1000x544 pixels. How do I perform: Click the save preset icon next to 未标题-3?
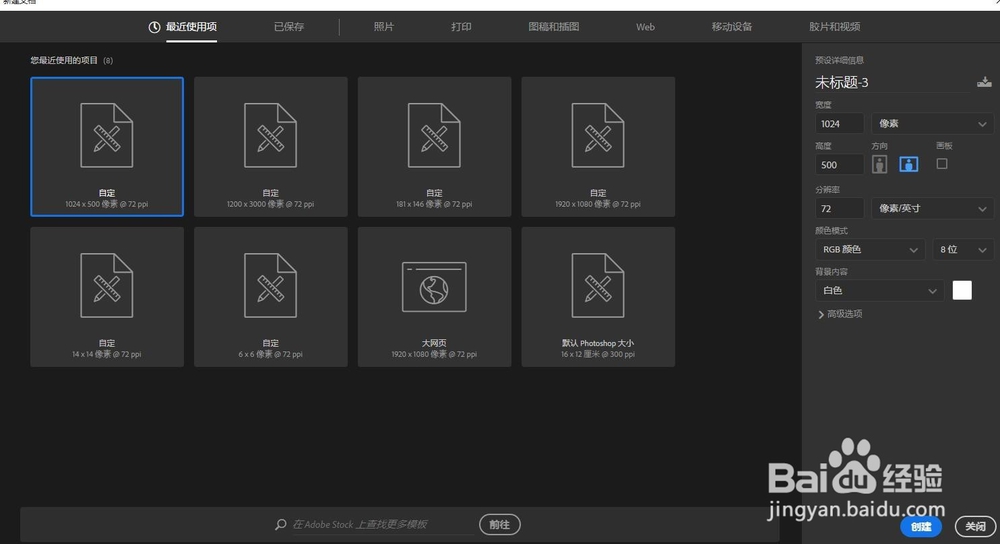click(x=984, y=82)
